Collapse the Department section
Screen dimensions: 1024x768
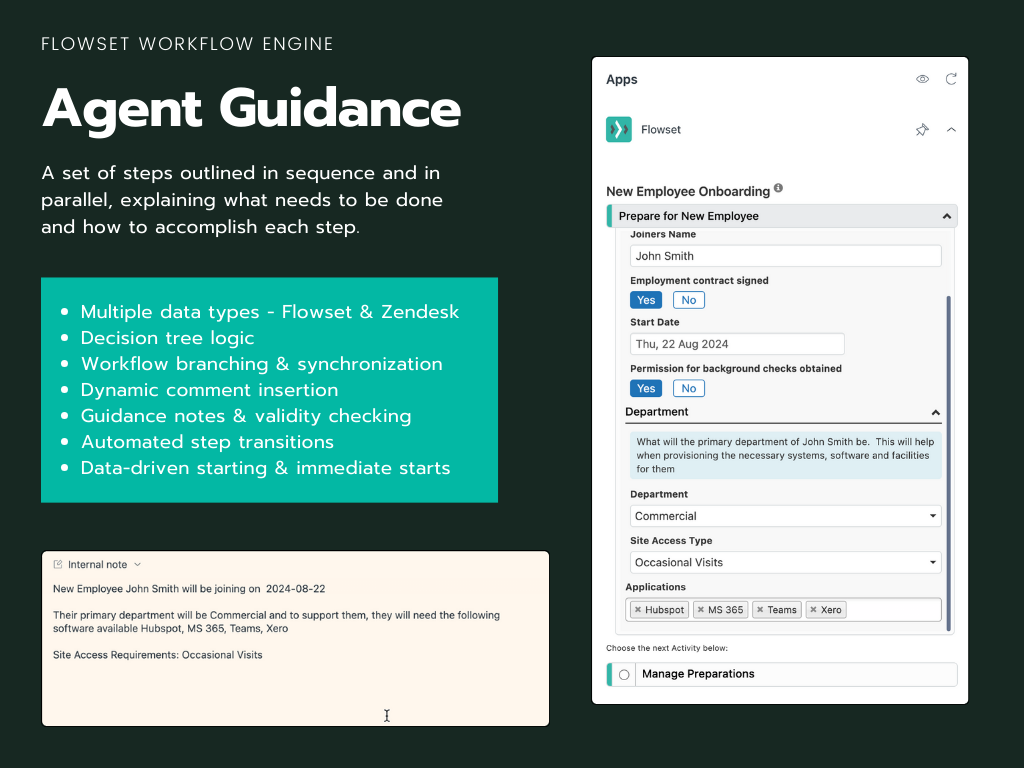point(936,412)
